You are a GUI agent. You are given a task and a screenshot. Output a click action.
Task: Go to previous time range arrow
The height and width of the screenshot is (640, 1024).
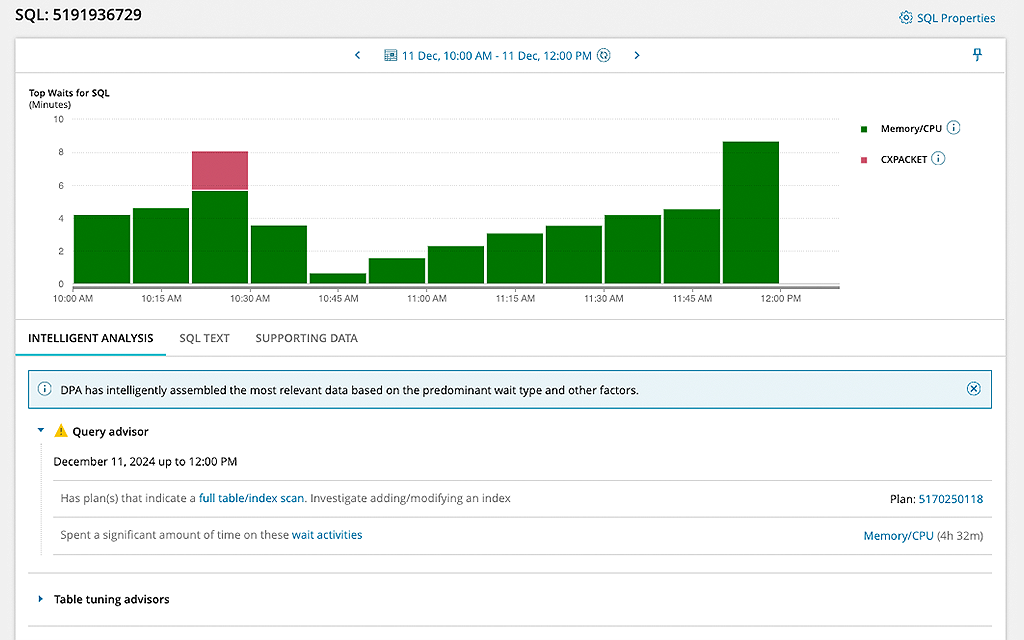coord(358,56)
